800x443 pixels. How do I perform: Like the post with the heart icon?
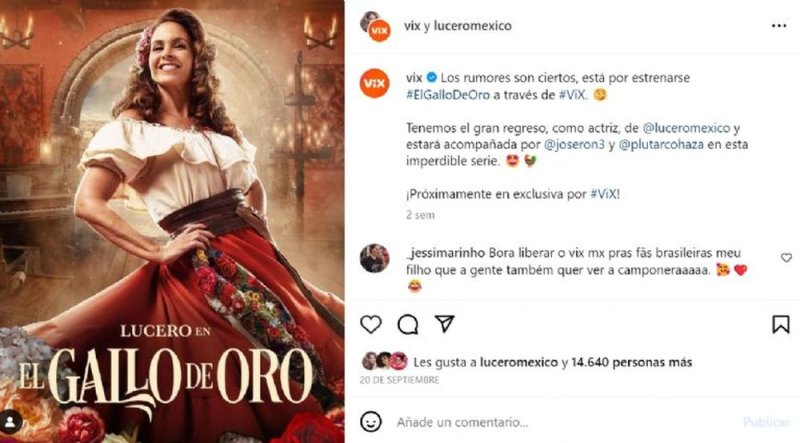[x=371, y=324]
